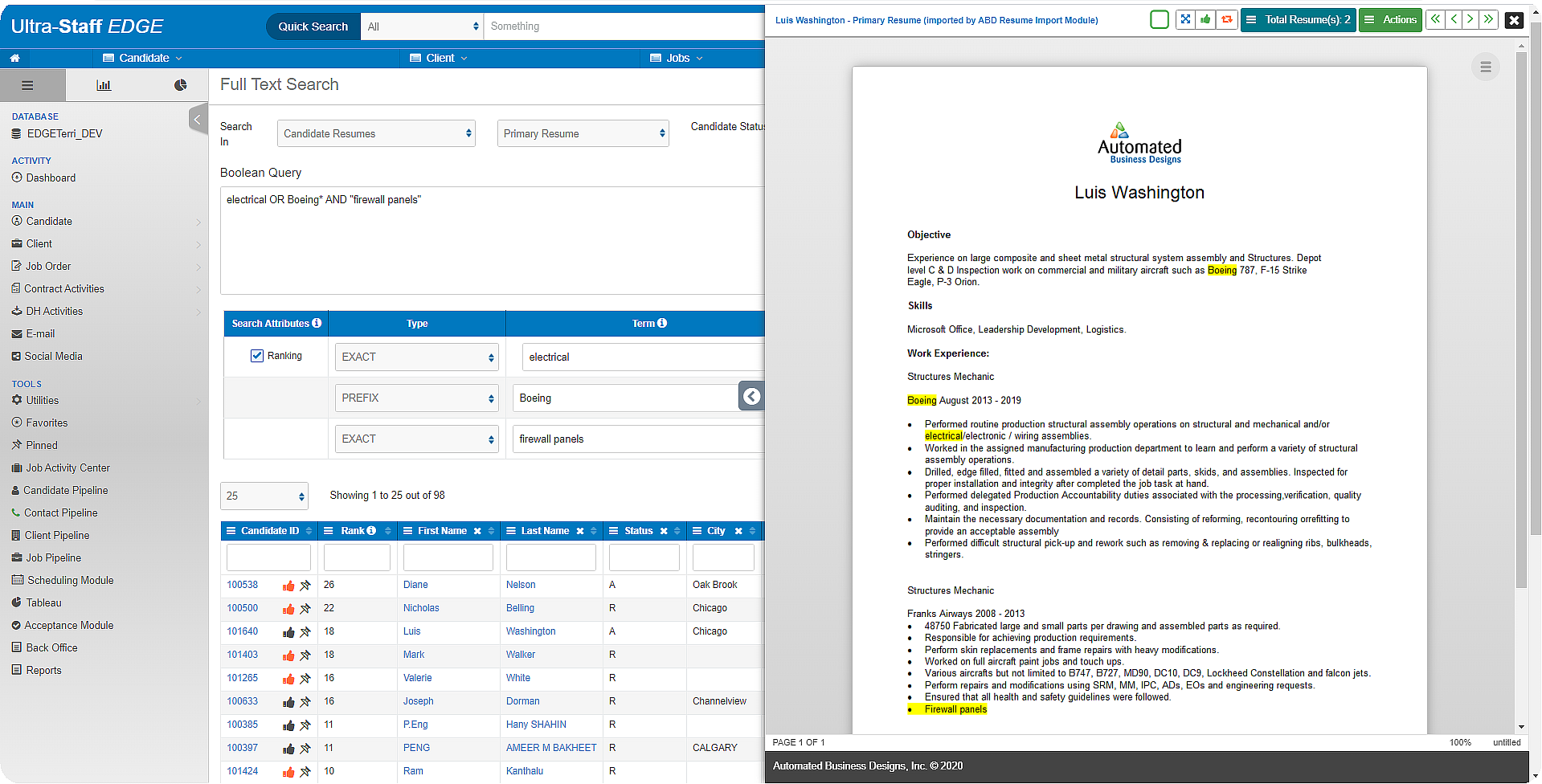The image size is (1542, 784).
Task: Expand the resume viewer to fullscreen
Action: click(x=1185, y=19)
